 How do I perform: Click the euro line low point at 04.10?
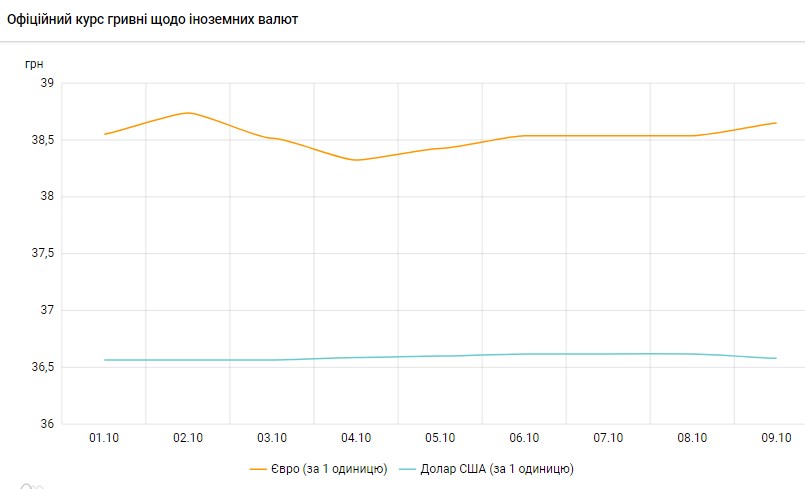click(x=356, y=160)
